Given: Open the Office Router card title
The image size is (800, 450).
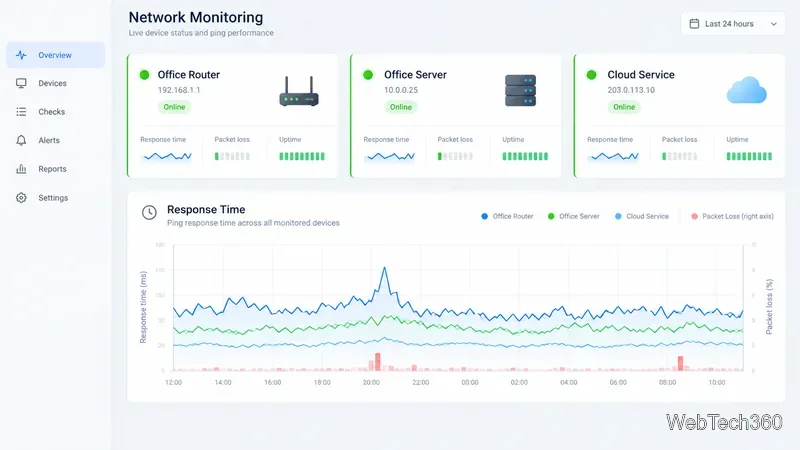Looking at the screenshot, I should [189, 75].
